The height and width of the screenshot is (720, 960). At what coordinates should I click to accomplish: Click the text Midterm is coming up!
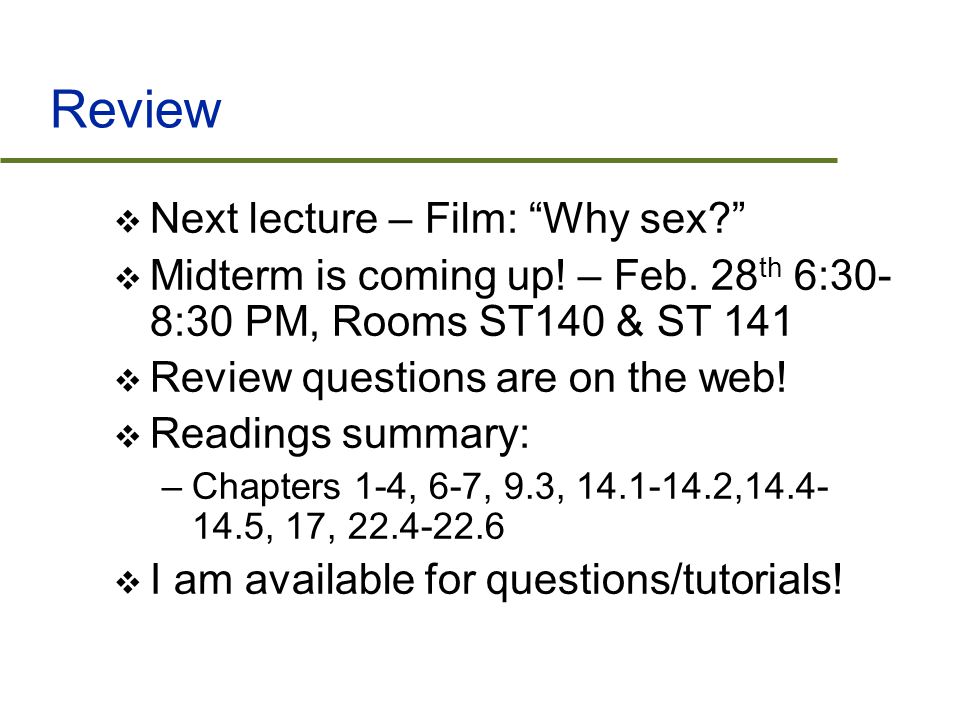[358, 276]
